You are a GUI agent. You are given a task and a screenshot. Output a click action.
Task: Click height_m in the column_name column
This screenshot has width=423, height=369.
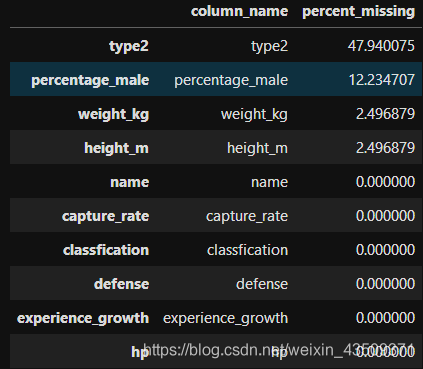(257, 148)
